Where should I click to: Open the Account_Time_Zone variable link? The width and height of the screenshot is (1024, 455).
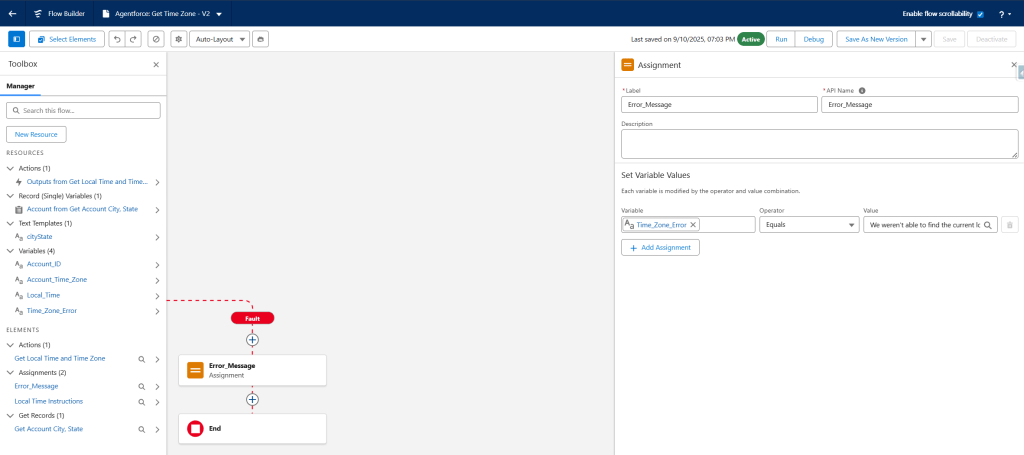[x=57, y=280]
